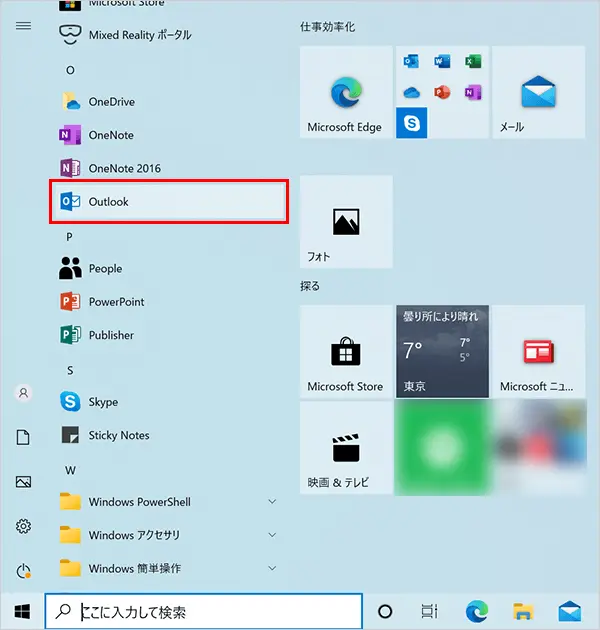Open the フォト tile
Viewport: 600px width, 630px height.
point(346,221)
